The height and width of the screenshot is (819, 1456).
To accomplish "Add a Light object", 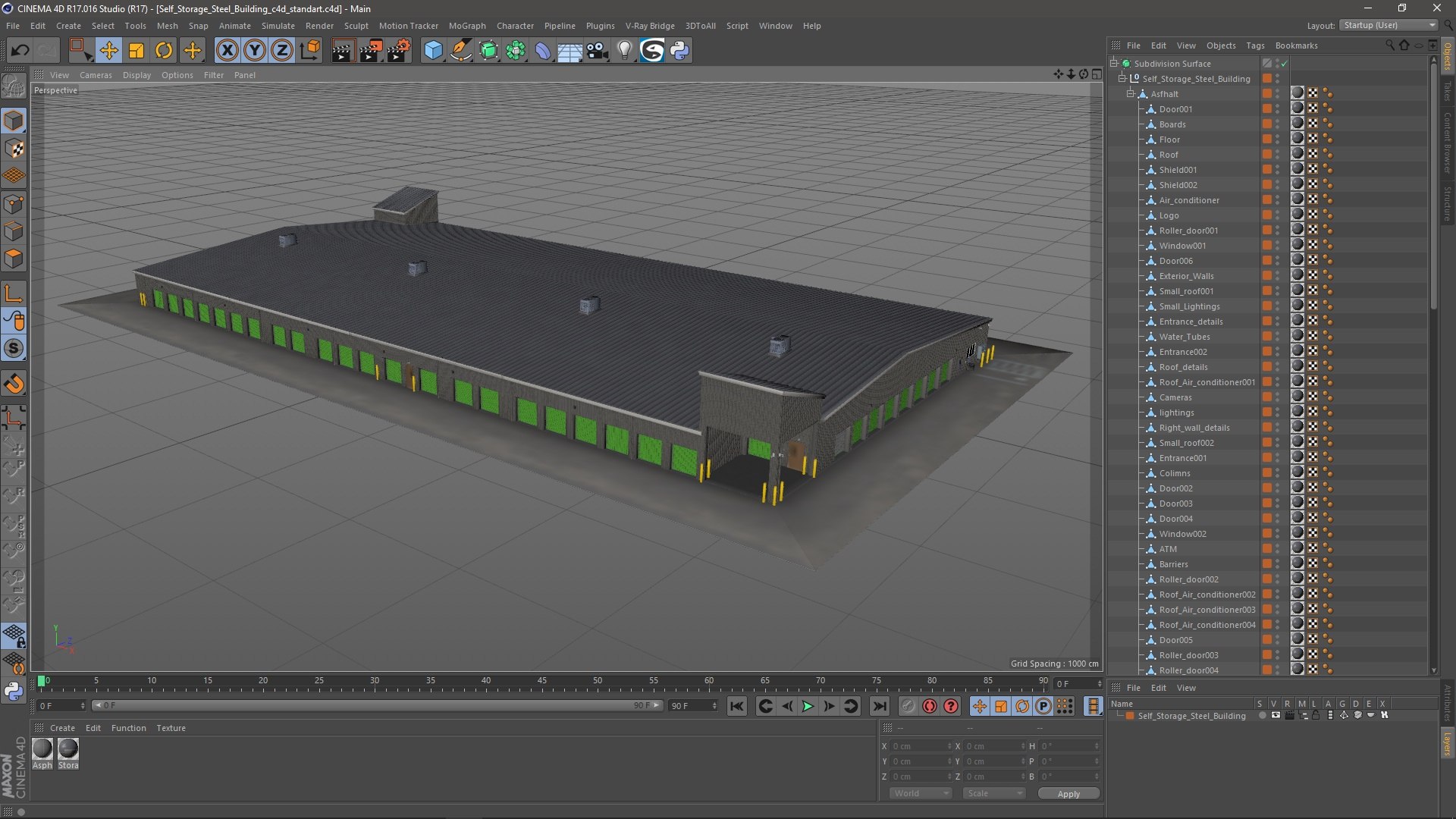I will (x=625, y=51).
